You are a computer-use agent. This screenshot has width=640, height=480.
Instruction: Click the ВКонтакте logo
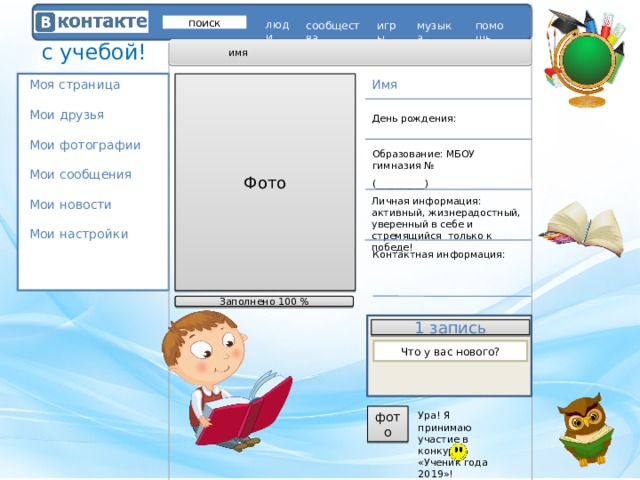click(91, 22)
